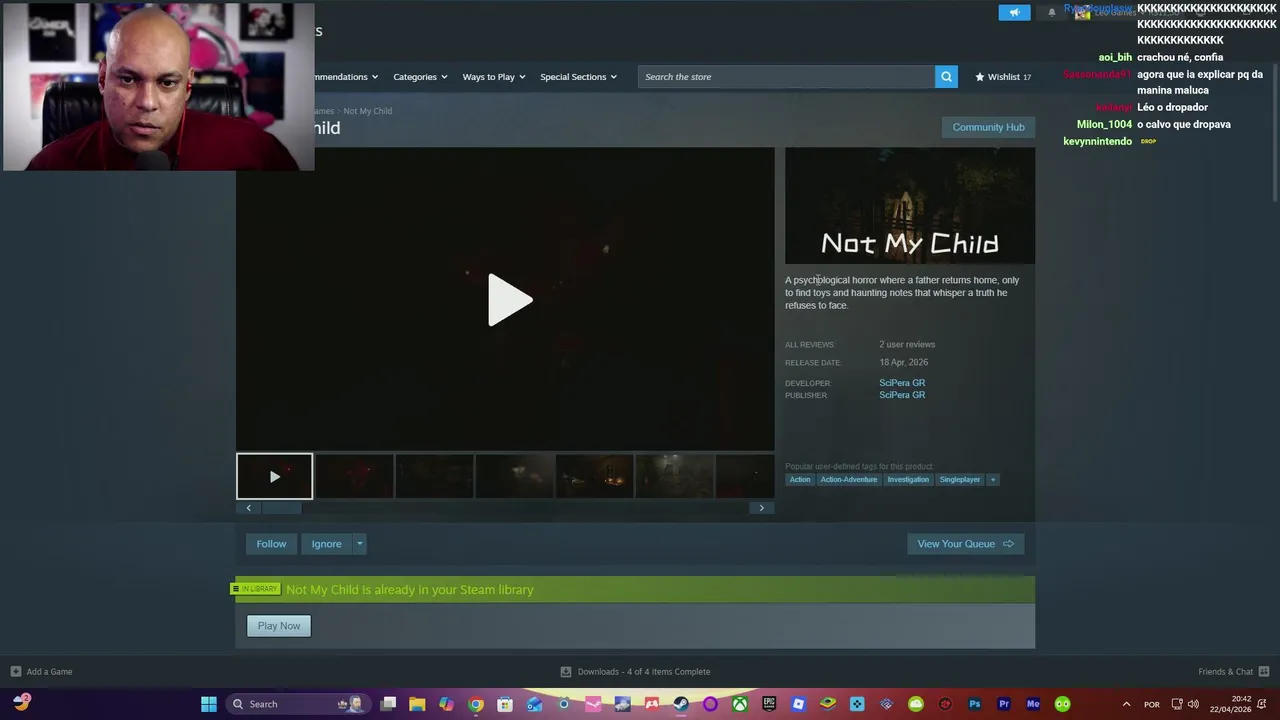Expand the Special Sections dropdown

click(578, 77)
